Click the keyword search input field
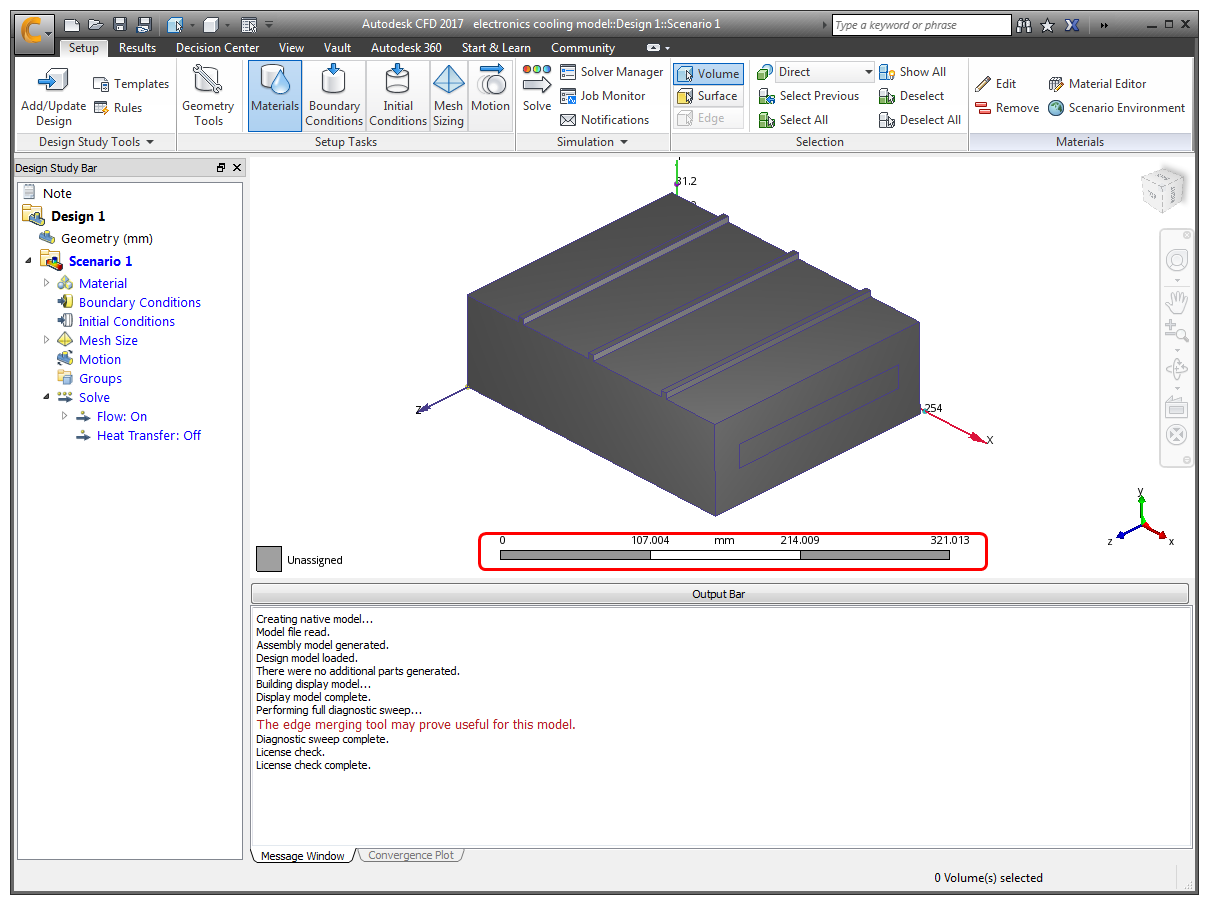This screenshot has height=905, width=1209. [x=921, y=25]
